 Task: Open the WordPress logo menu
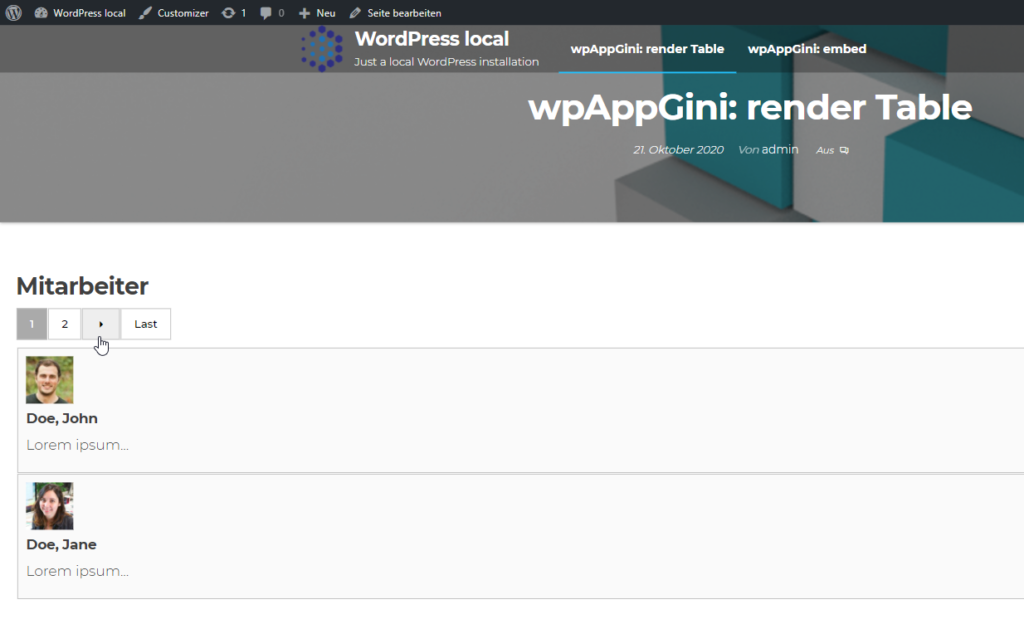click(14, 12)
